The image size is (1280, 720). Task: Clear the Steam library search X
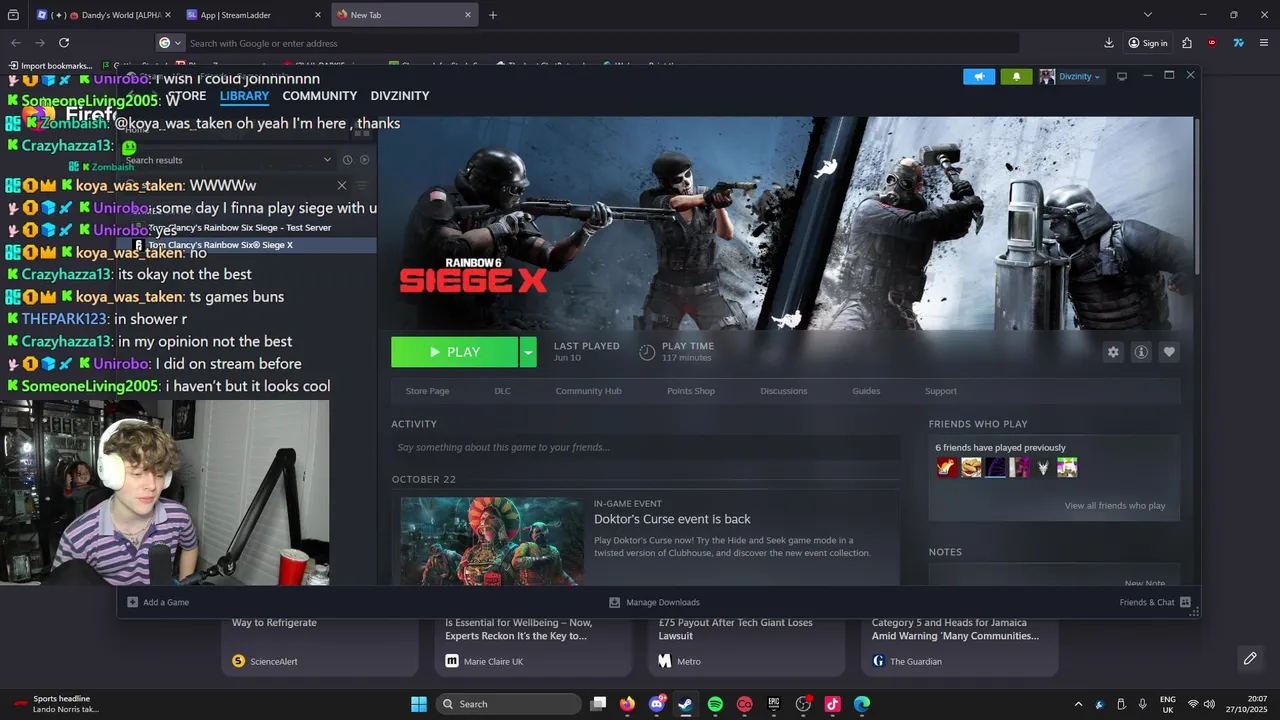click(x=342, y=185)
